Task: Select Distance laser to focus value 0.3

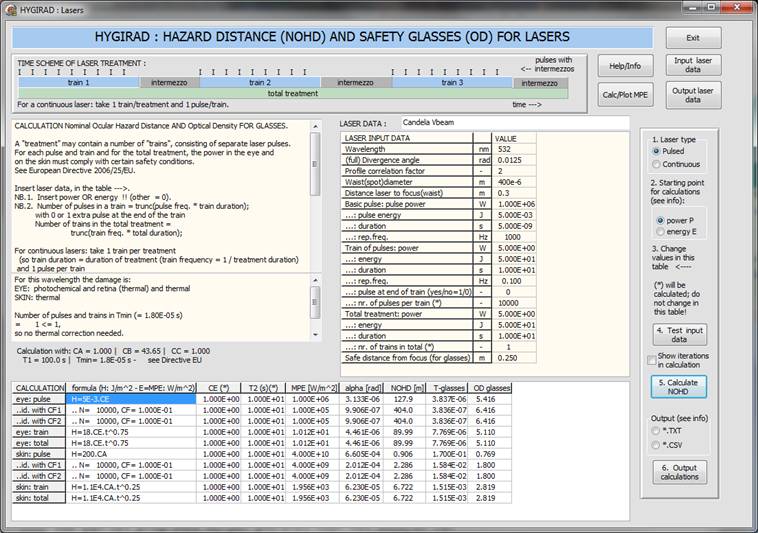Action: 514,193
